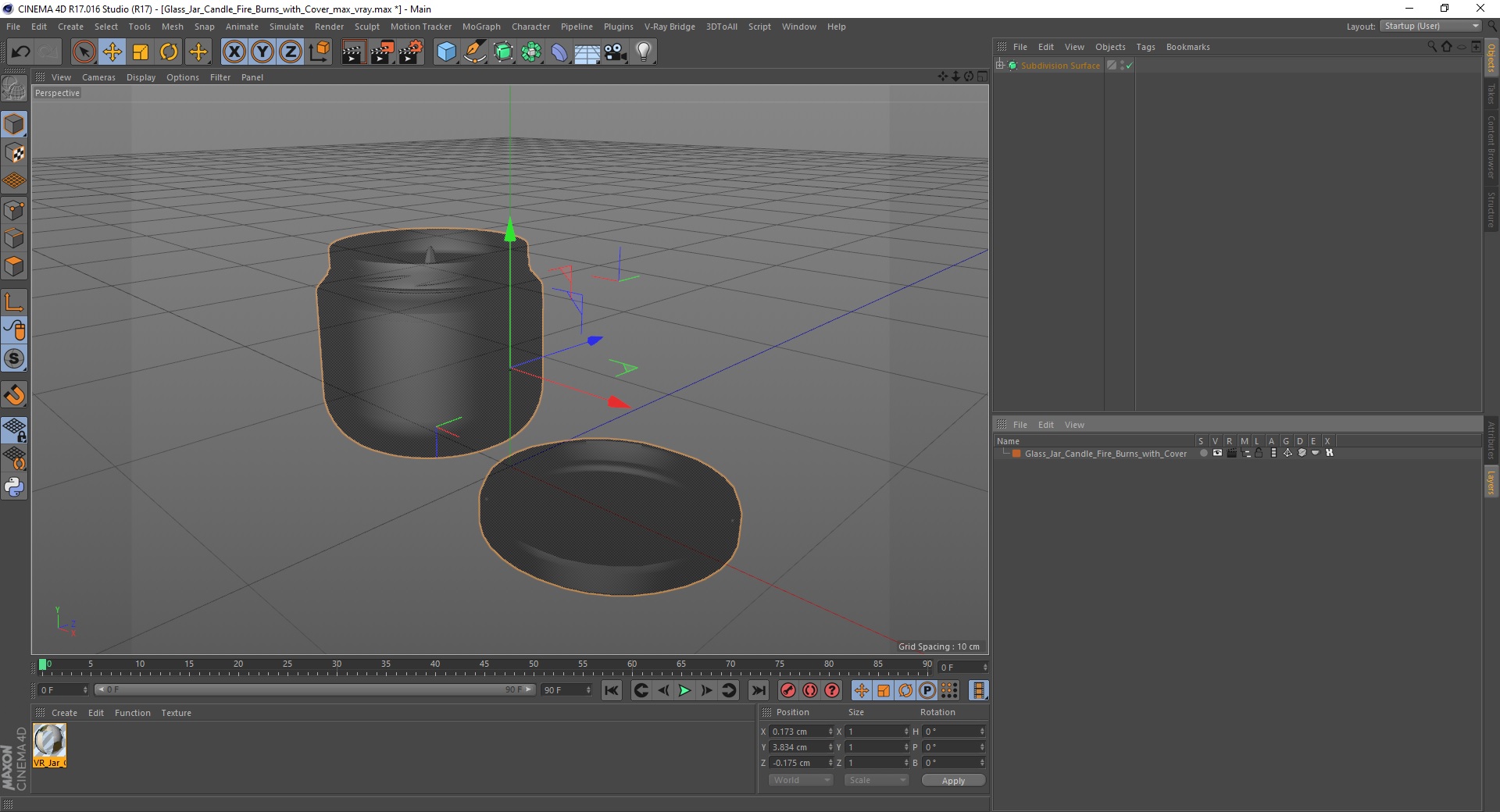Open viewport Cameras menu
The image size is (1500, 812).
pos(98,77)
